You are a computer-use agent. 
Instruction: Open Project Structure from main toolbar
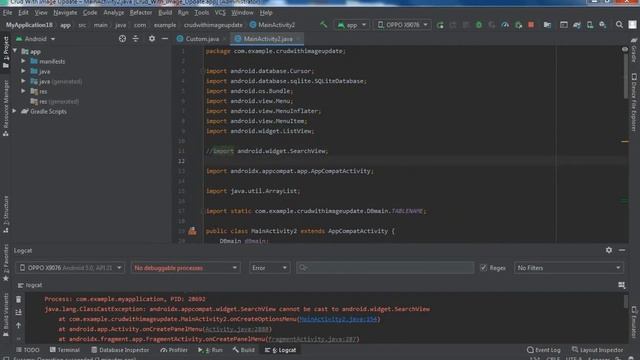click(x=547, y=25)
